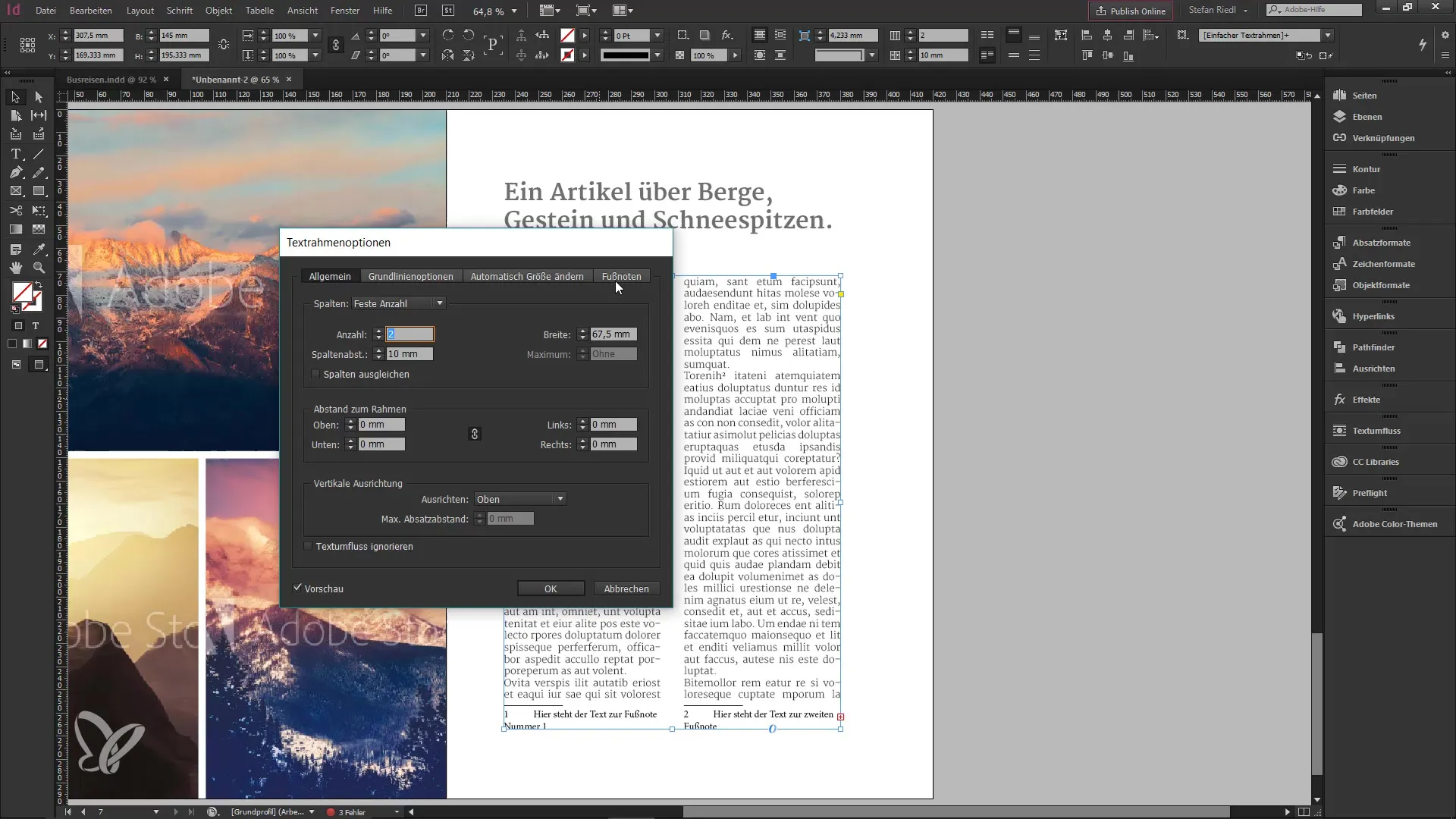Viewport: 1456px width, 819px height.
Task: Click the Publish Online button
Action: click(1131, 11)
